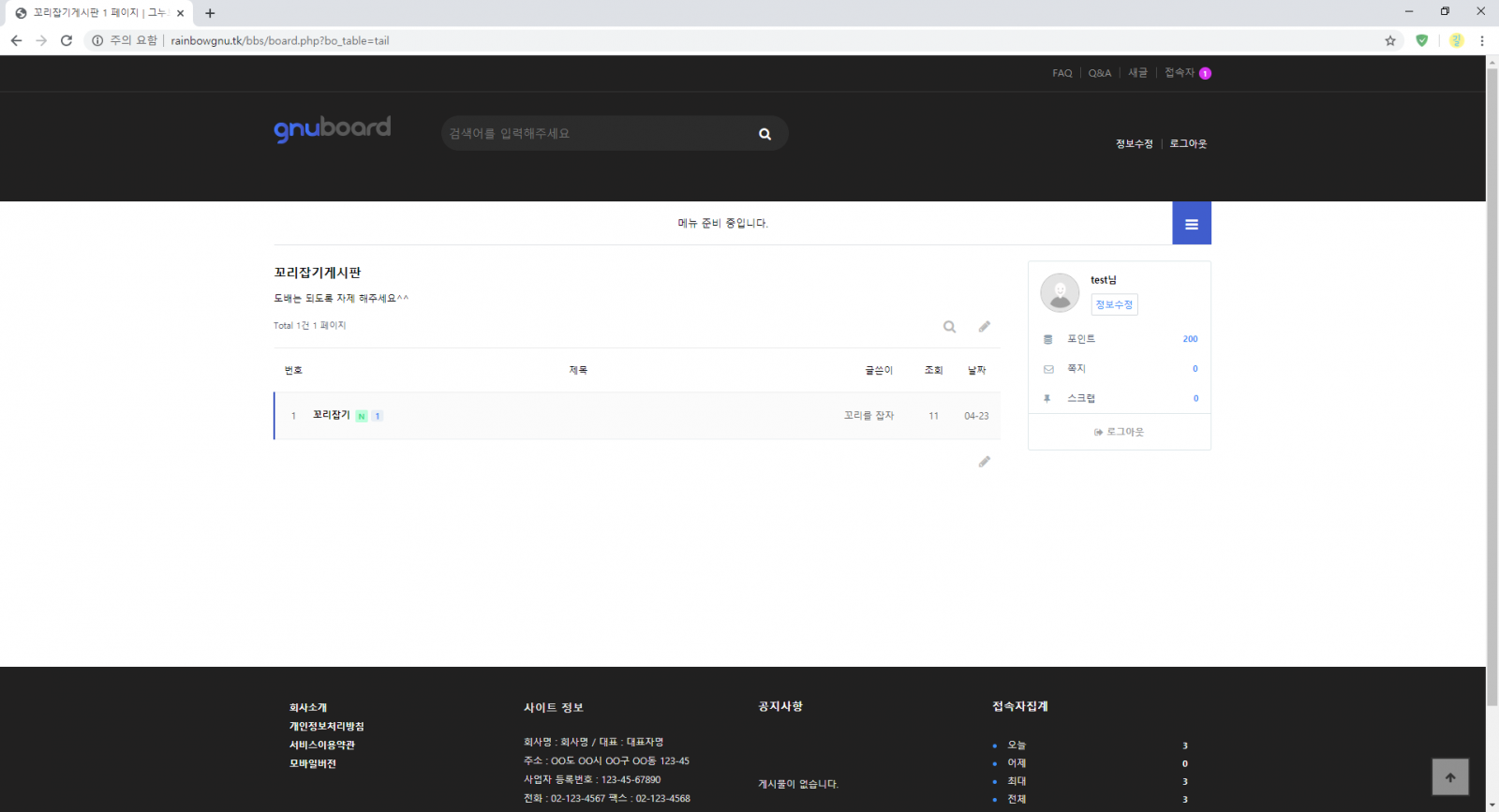The image size is (1499, 812).
Task: Open the FAQ link in the top bar
Action: coord(1061,73)
